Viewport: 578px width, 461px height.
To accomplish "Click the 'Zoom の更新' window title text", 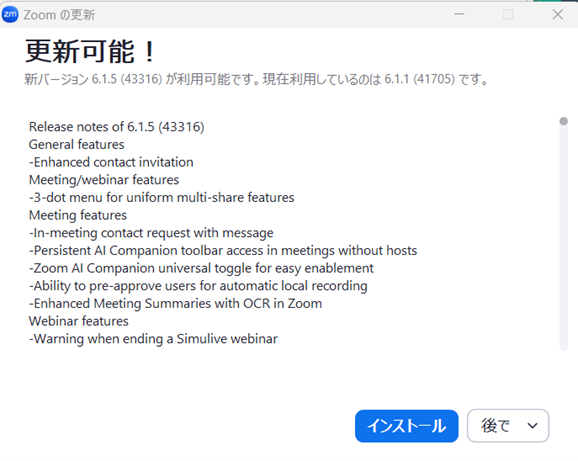I will coord(59,15).
